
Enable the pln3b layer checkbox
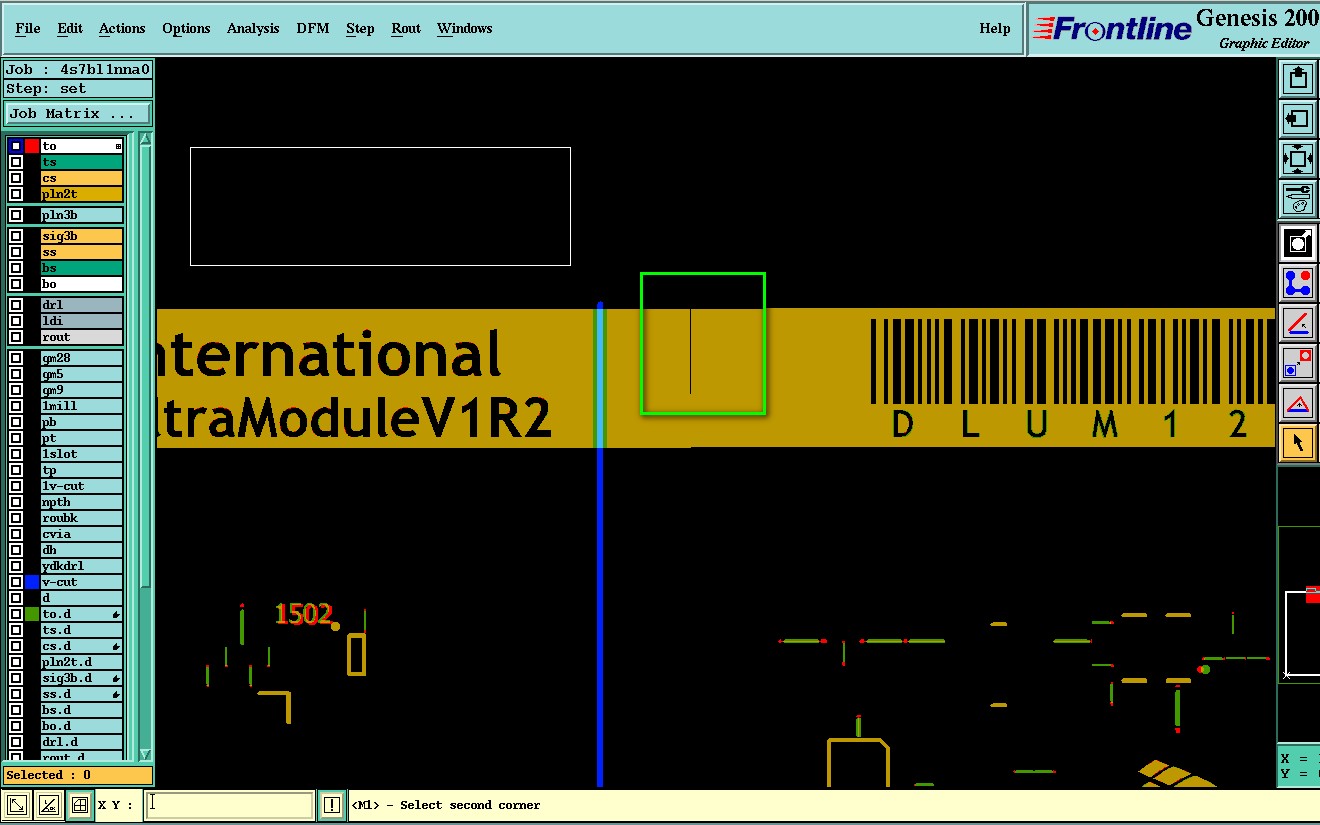click(16, 215)
